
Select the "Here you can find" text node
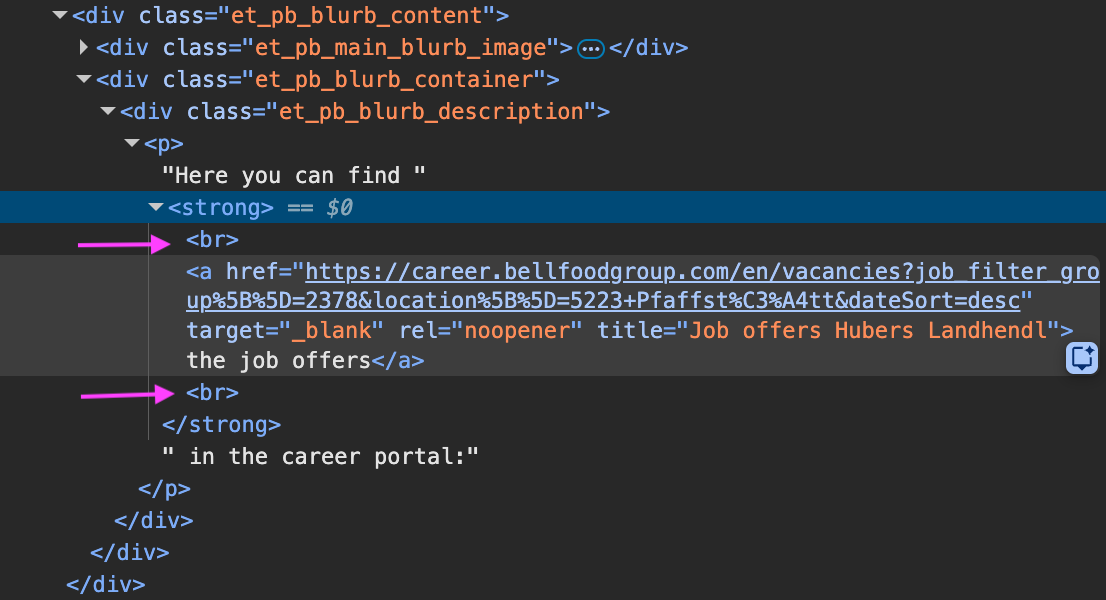(295, 176)
